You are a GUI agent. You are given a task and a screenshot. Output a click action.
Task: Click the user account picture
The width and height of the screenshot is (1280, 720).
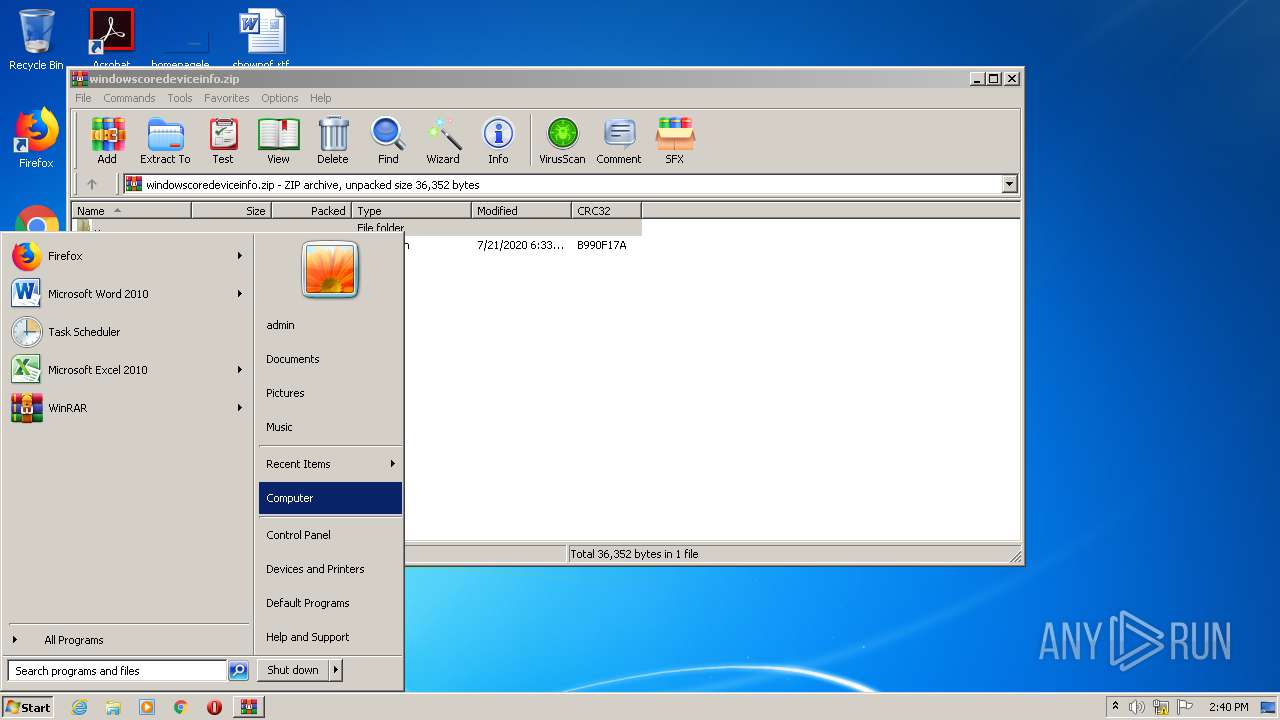(x=330, y=269)
